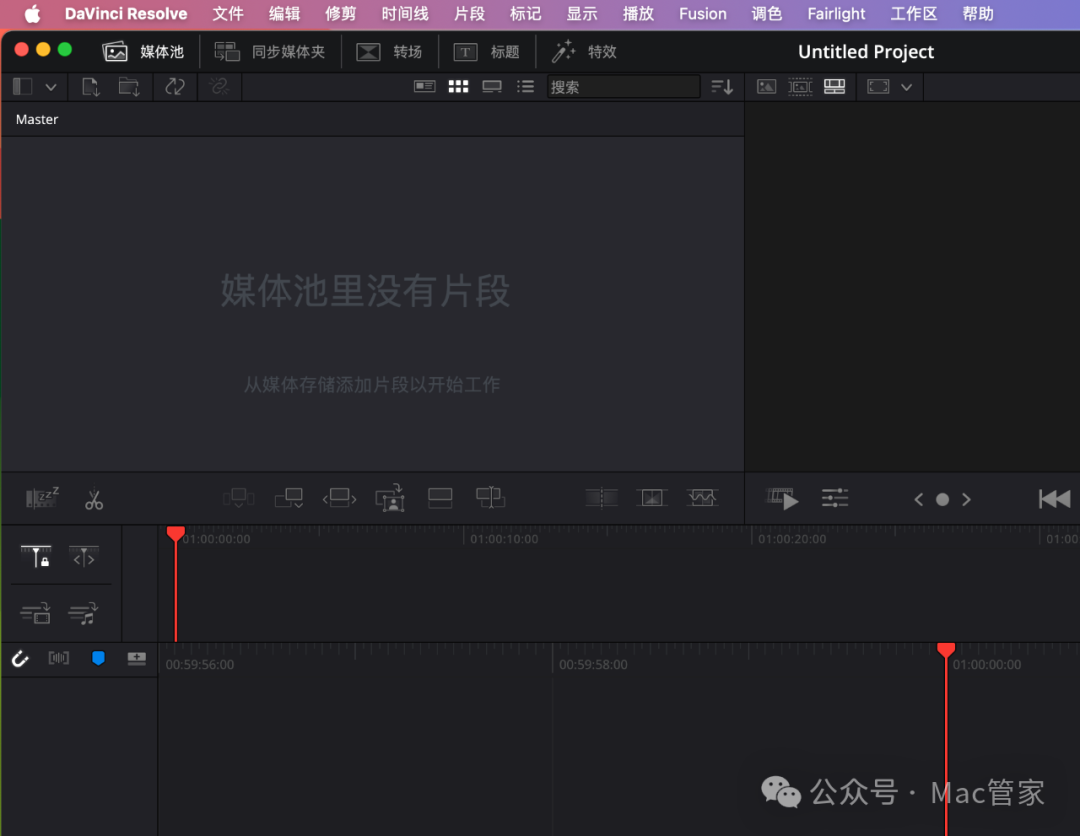Add a blue marker

click(98, 658)
